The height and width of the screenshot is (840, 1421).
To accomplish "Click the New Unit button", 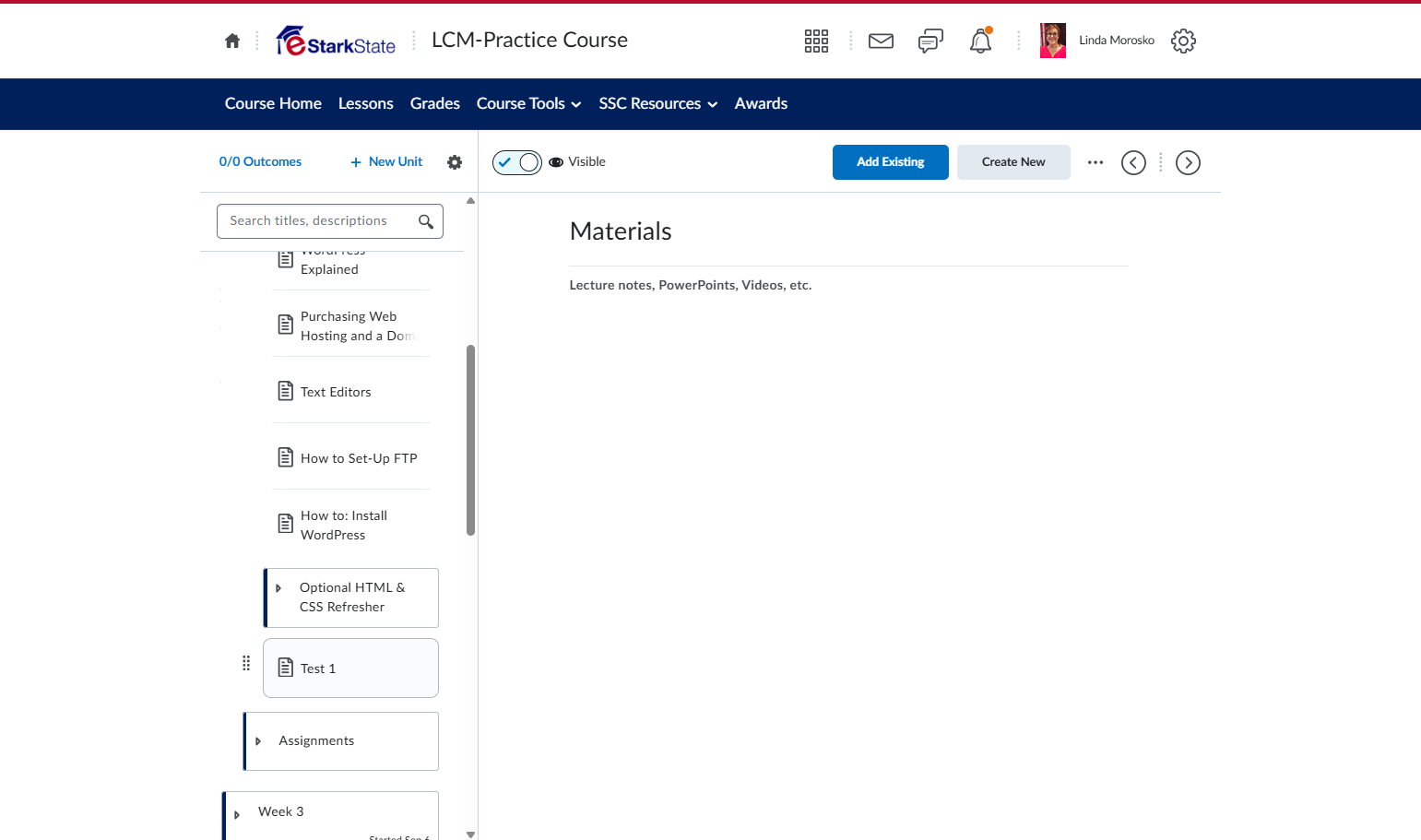I will 386,162.
